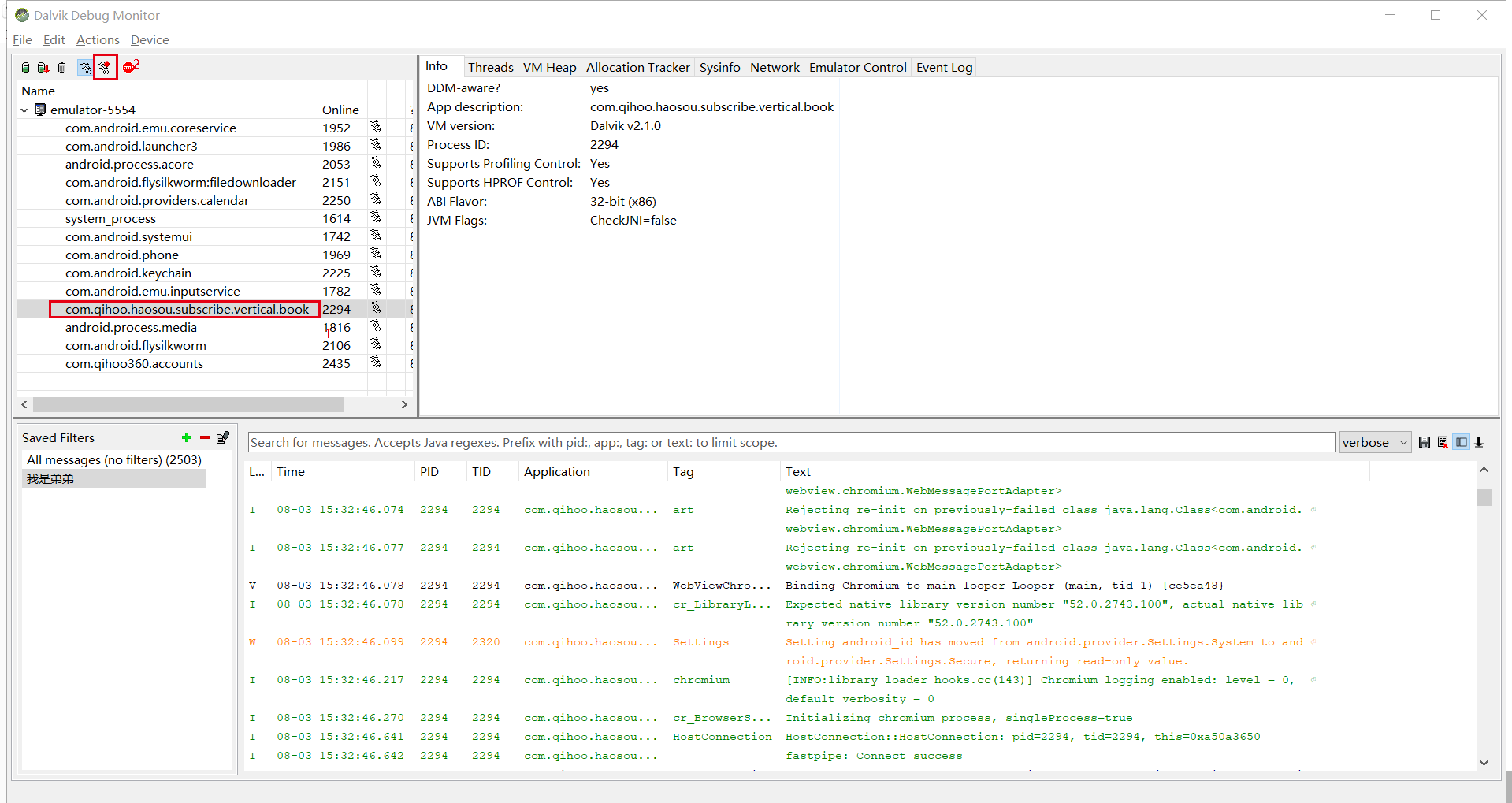Click the logcat scroll-up arrow

1484,470
